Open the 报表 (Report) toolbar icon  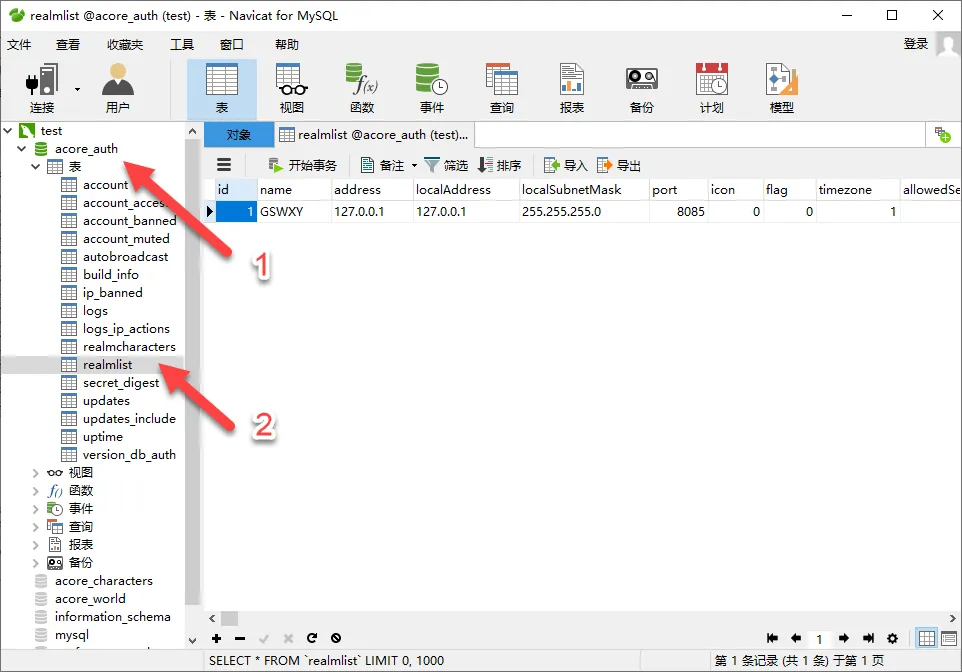point(571,89)
